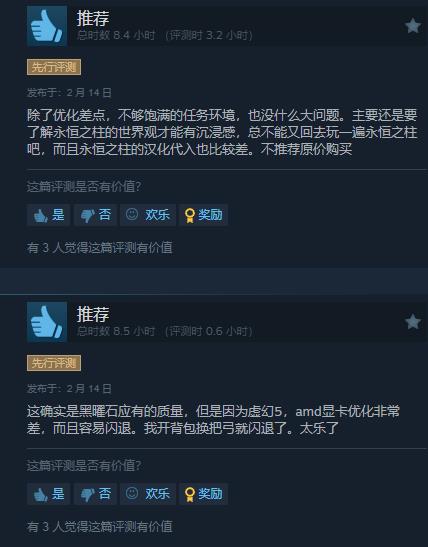This screenshot has height=547, width=428.
Task: Click the thumbs-up recommend icon of first review
Action: pyautogui.click(x=47, y=26)
